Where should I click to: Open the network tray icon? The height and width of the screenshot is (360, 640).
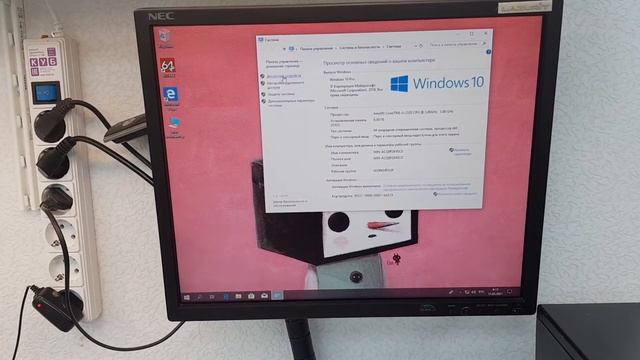tap(467, 292)
